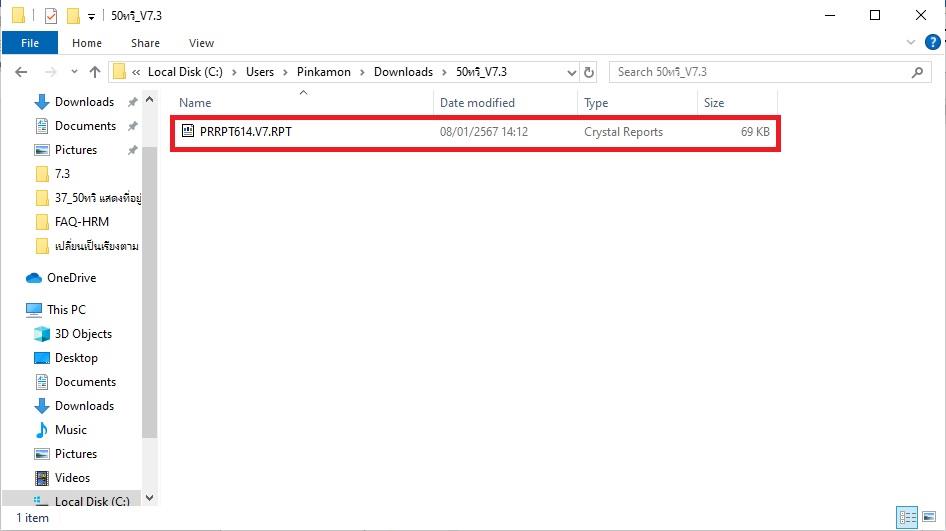Click 50ทวิ_V7.3 in the address breadcrumb
Viewport: 946px width, 531px height.
tap(481, 72)
